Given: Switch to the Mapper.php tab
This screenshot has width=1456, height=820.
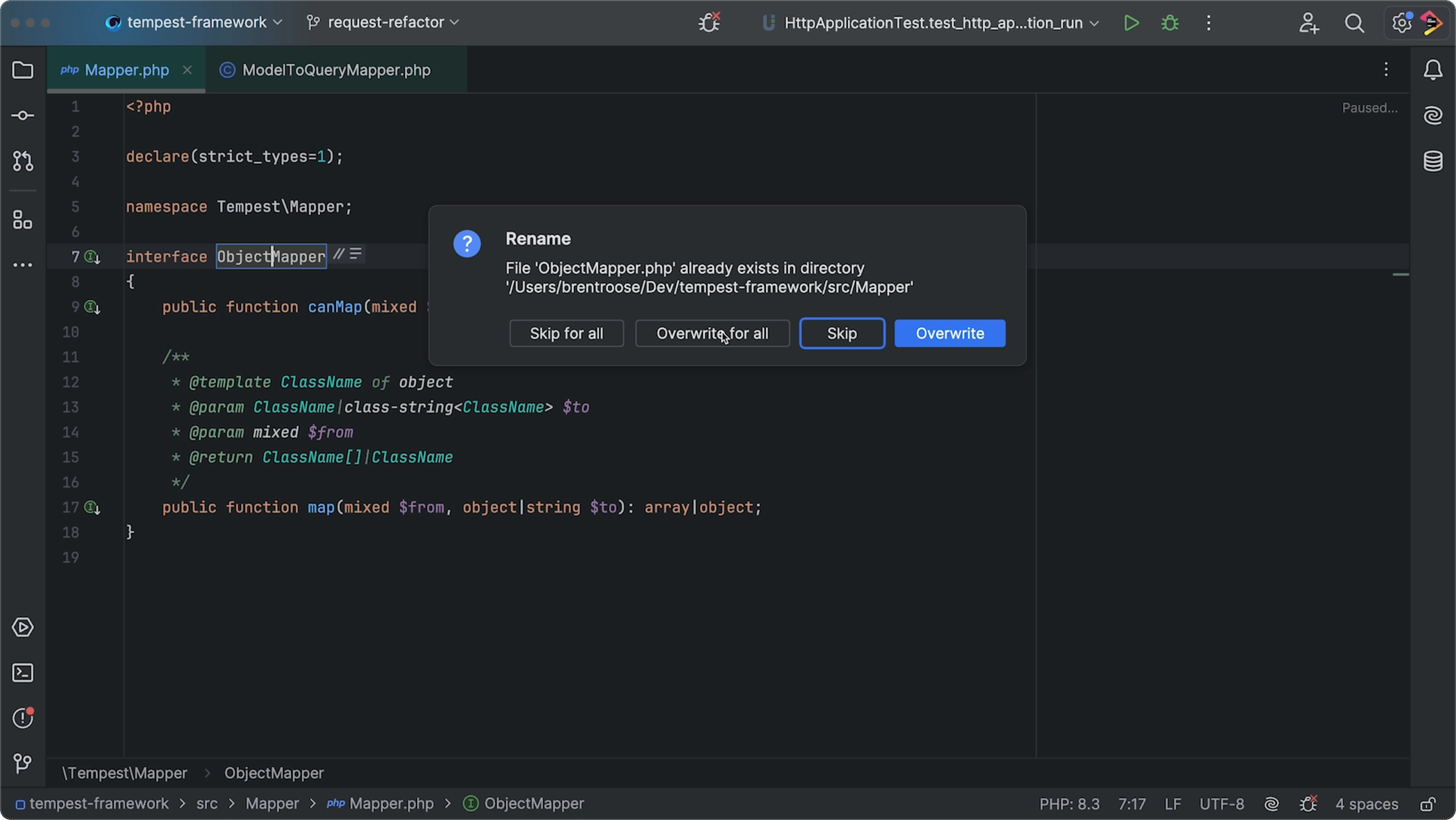Looking at the screenshot, I should click(x=127, y=70).
